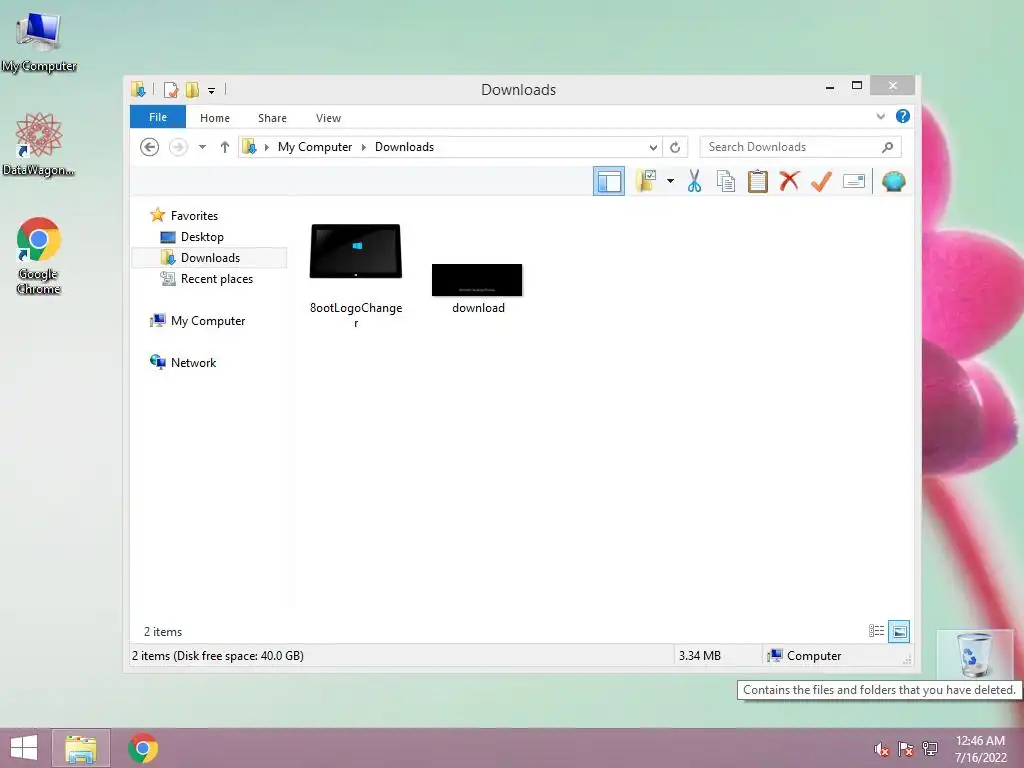
Task: Click the taskbar clock showing 12:46 AM
Action: tap(980, 748)
